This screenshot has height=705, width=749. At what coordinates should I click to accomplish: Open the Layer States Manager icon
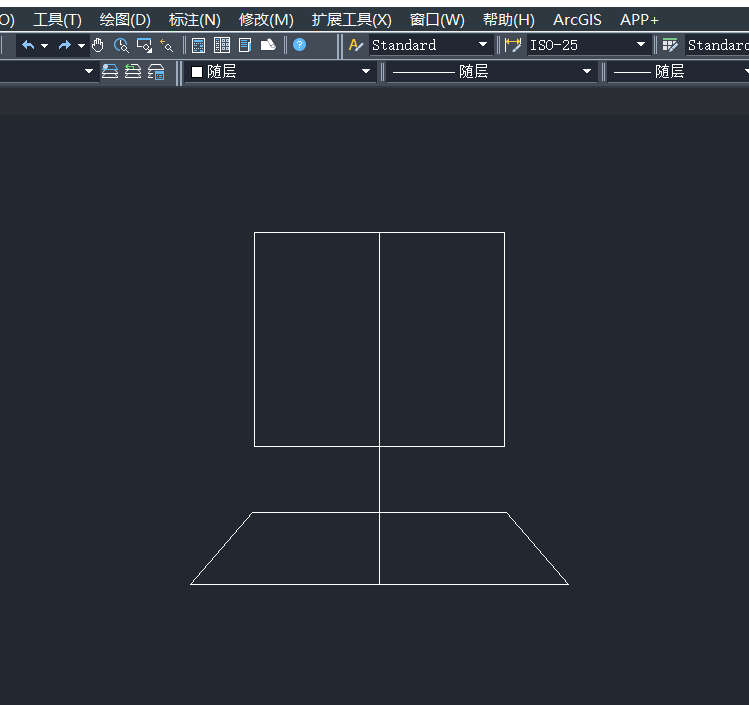tap(156, 72)
